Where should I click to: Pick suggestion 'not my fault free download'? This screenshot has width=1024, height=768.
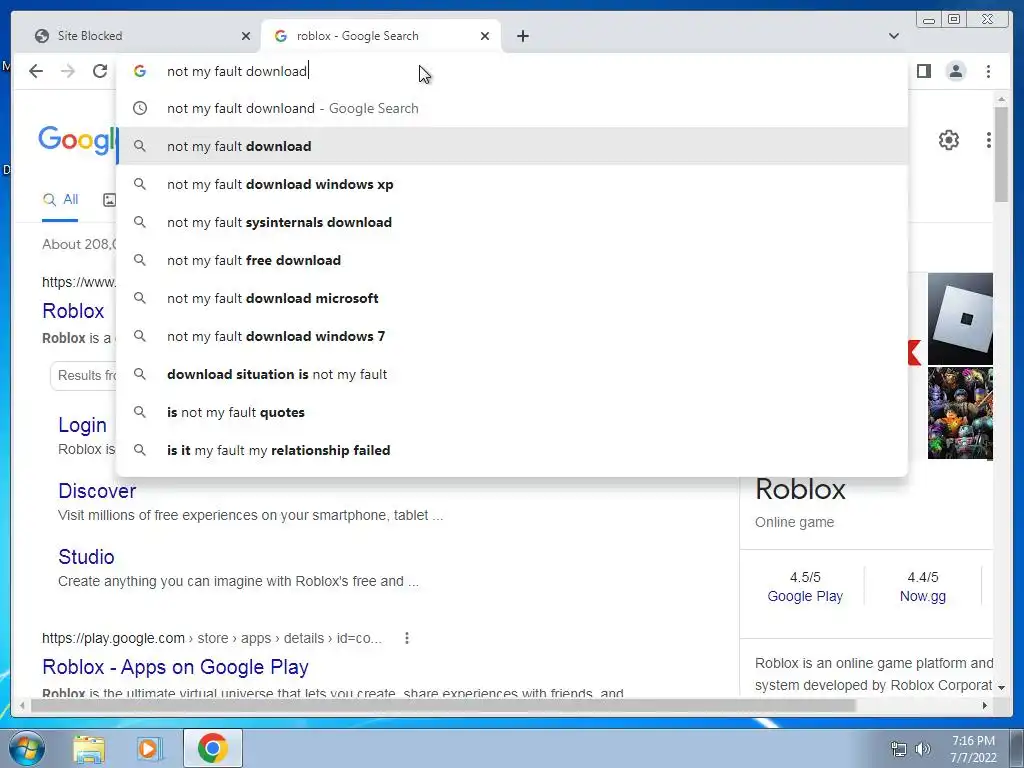click(512, 260)
